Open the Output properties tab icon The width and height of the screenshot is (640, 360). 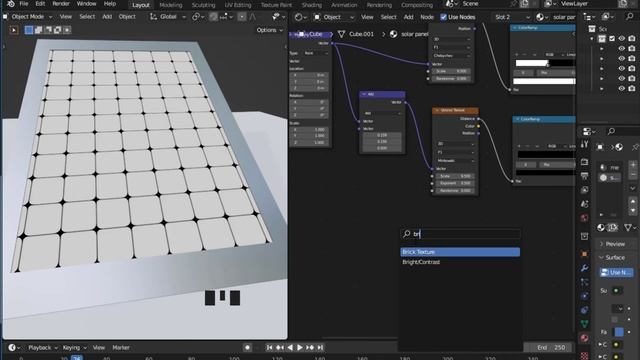click(584, 176)
